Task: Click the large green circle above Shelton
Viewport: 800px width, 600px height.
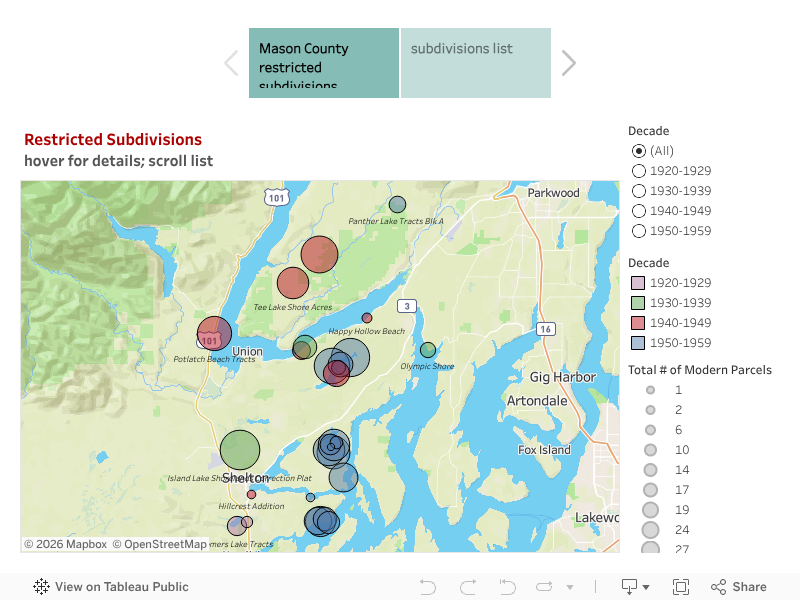Action: click(240, 450)
